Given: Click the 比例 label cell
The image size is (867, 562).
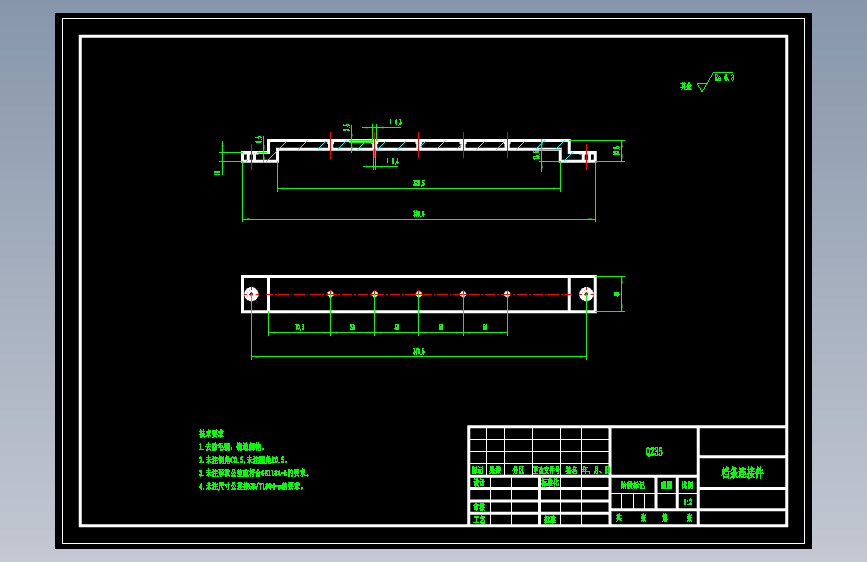Looking at the screenshot, I should tap(687, 485).
